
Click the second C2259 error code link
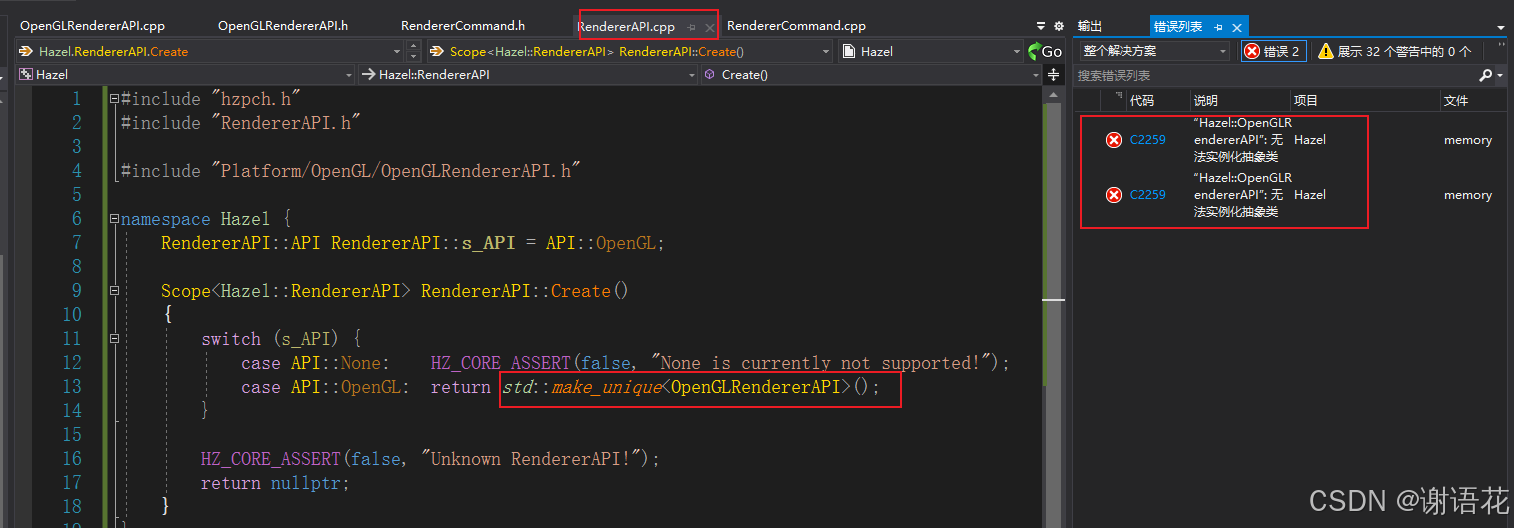(1148, 195)
